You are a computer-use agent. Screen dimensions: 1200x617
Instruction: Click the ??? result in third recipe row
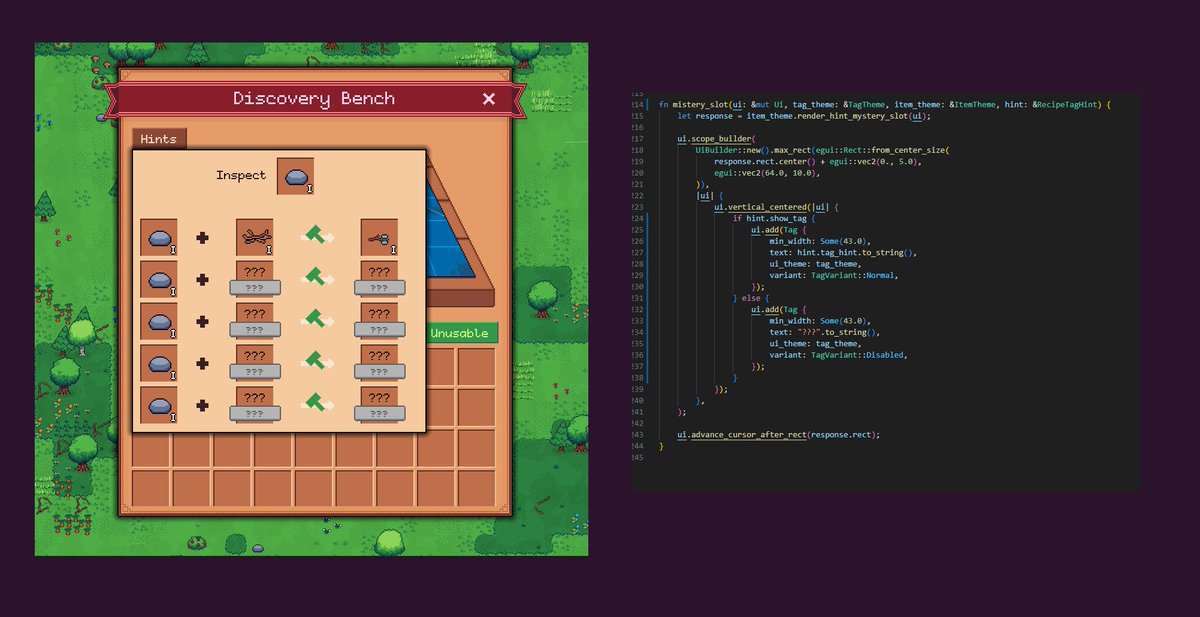click(x=379, y=321)
